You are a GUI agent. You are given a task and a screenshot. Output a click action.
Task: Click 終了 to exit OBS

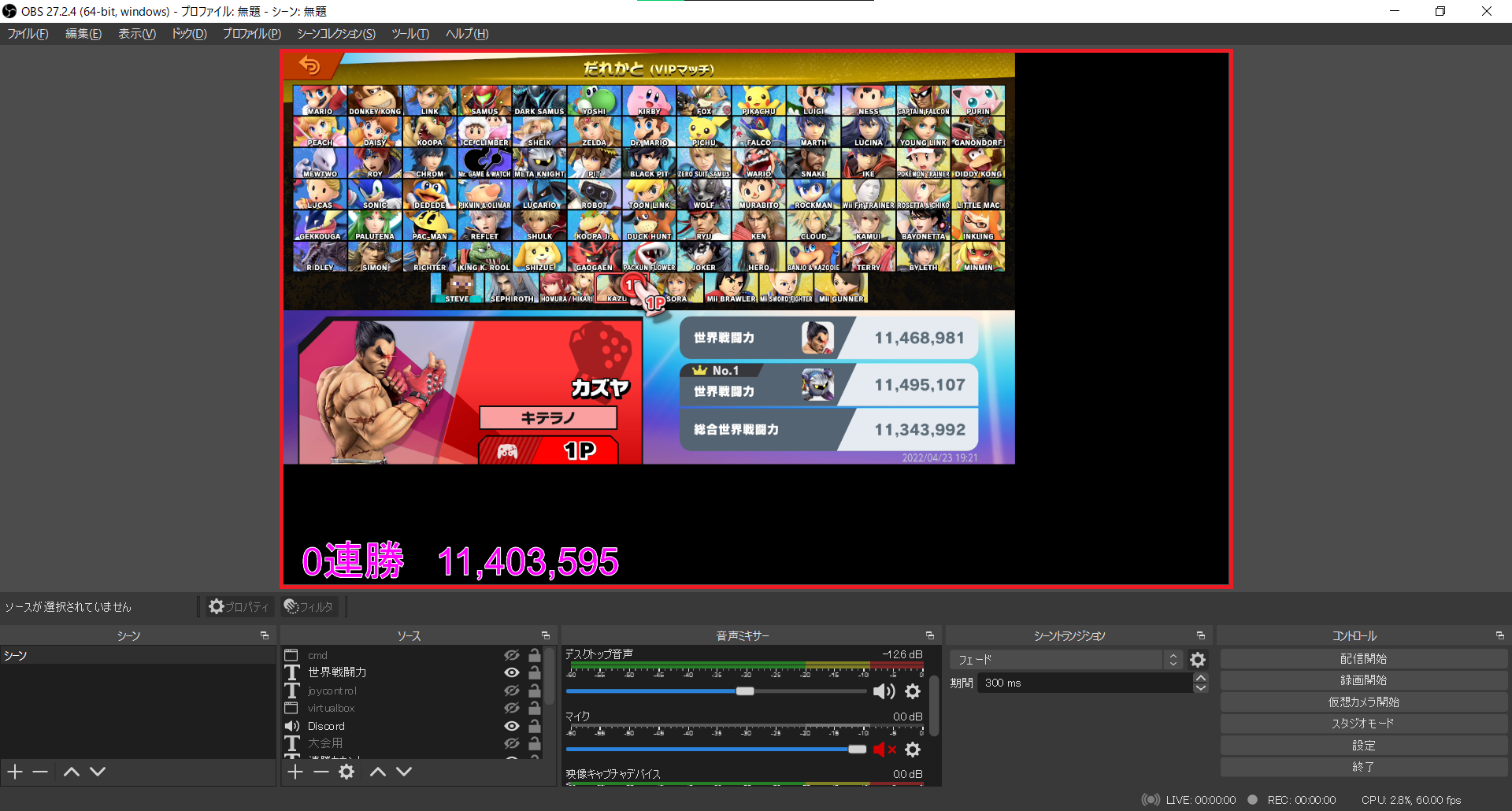1363,767
